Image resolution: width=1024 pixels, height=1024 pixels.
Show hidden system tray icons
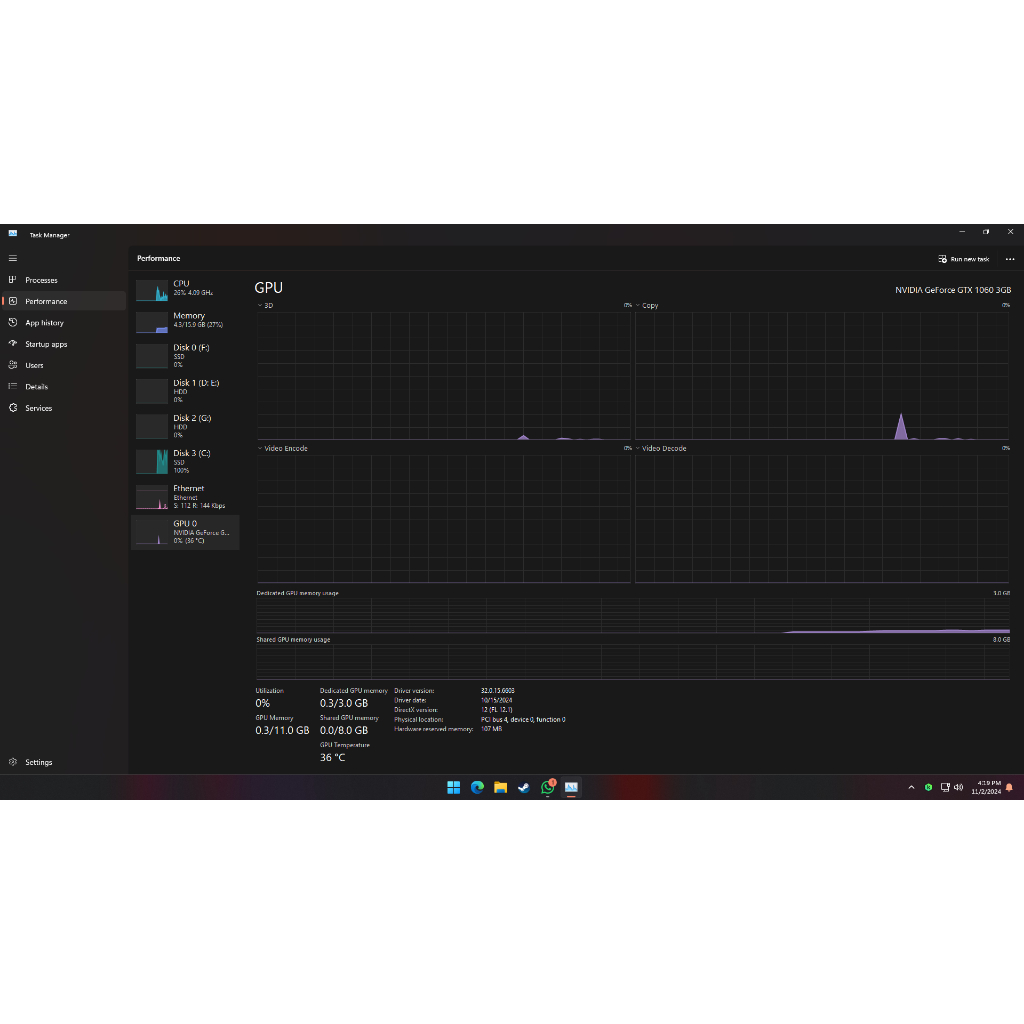click(x=911, y=788)
